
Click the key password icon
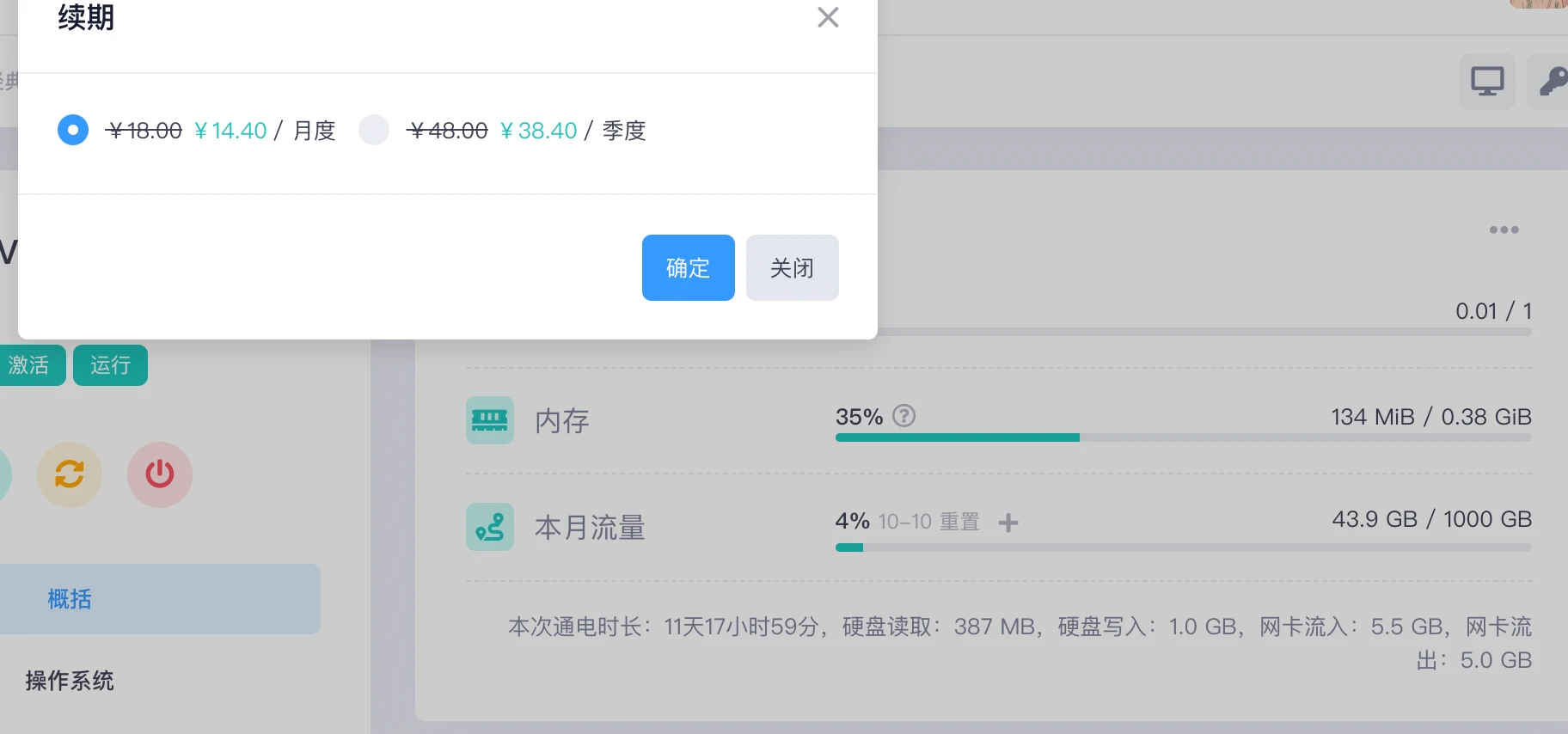[1553, 82]
